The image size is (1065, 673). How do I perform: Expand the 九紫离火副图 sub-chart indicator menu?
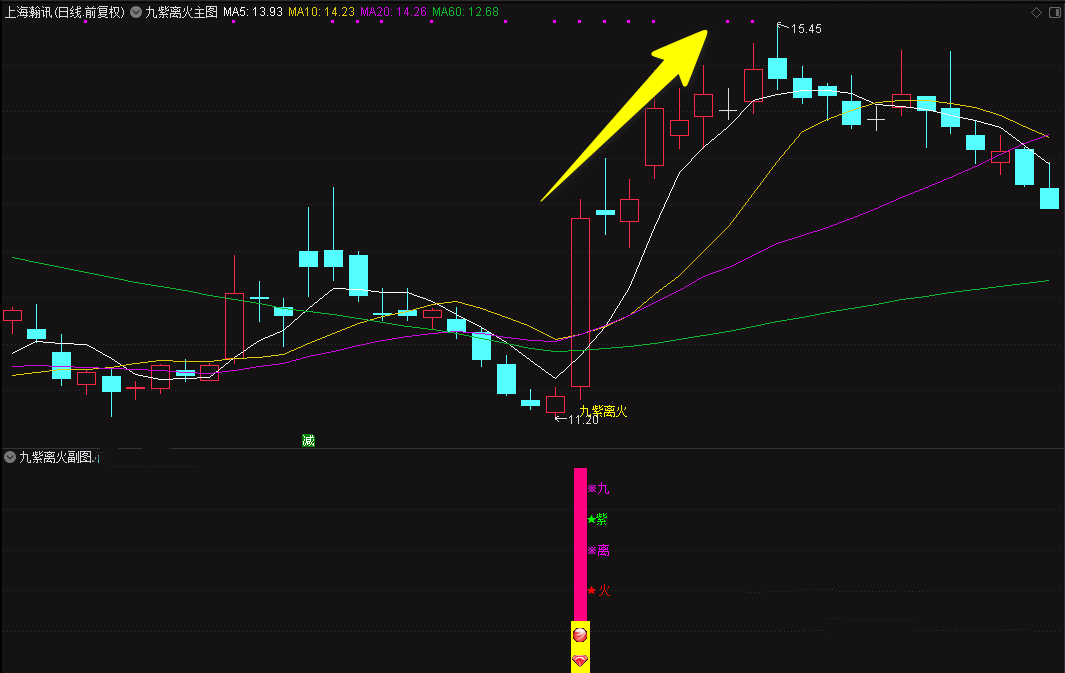pyautogui.click(x=10, y=457)
